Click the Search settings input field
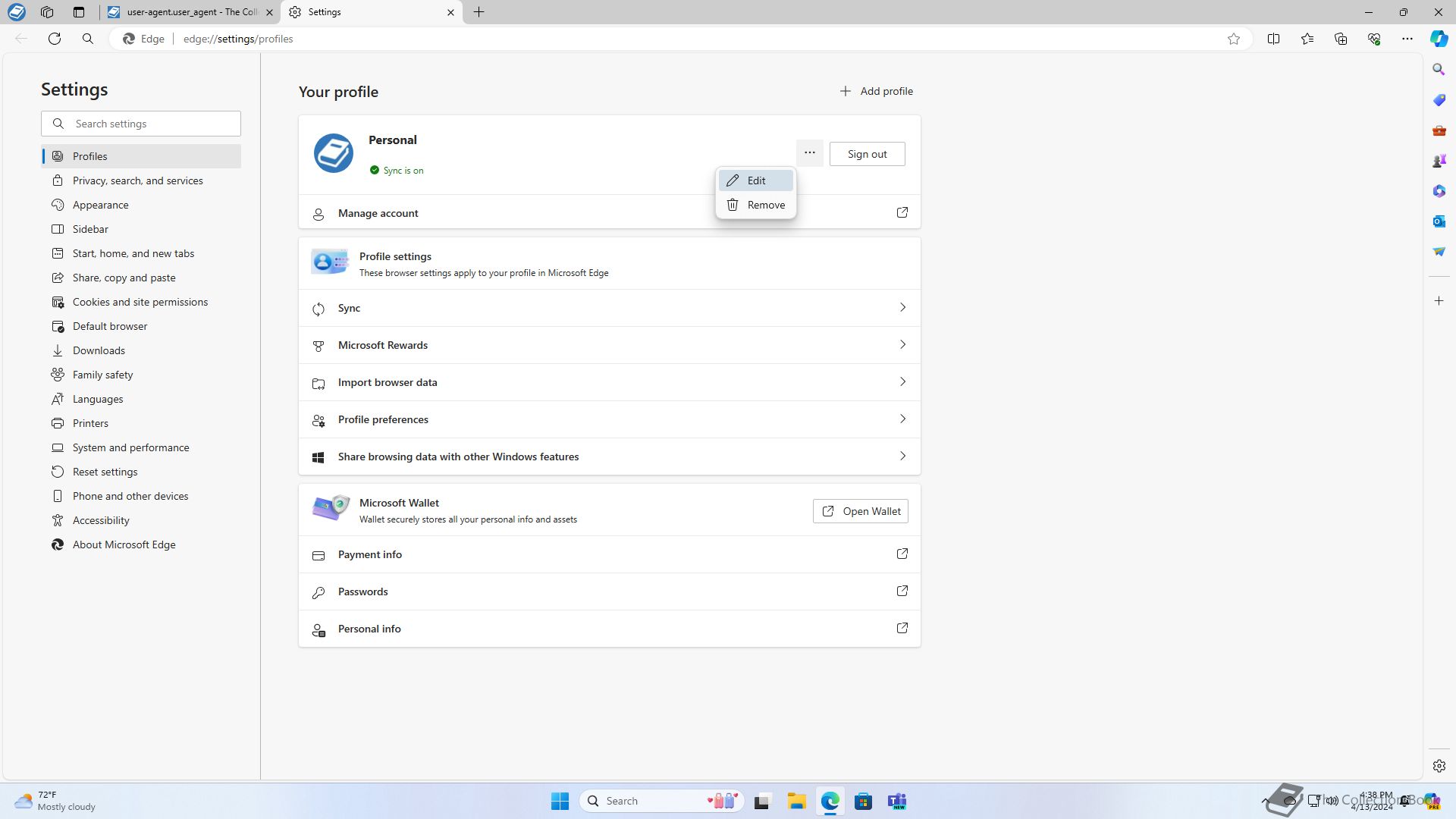The height and width of the screenshot is (819, 1456). click(141, 124)
